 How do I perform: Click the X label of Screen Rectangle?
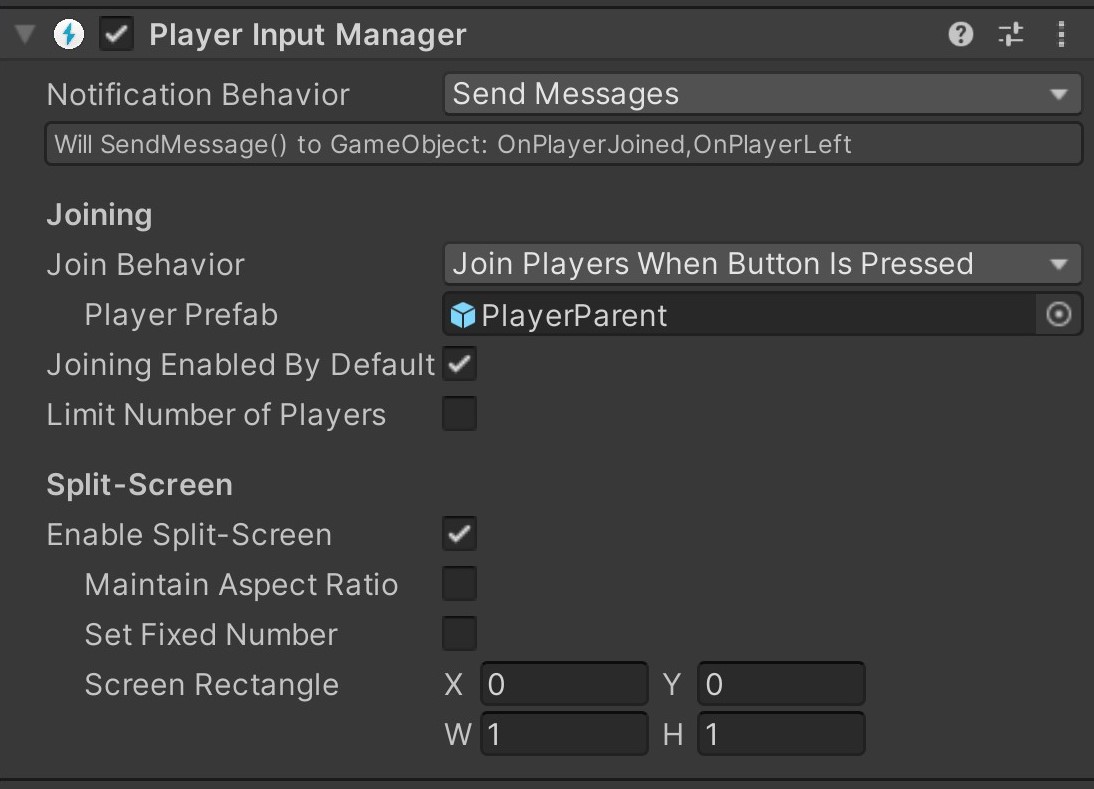[x=454, y=685]
